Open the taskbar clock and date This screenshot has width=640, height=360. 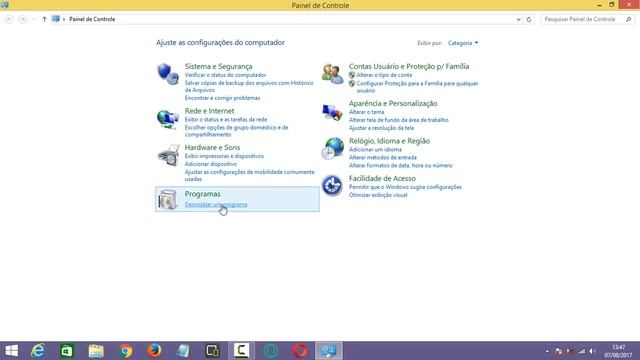(x=618, y=351)
